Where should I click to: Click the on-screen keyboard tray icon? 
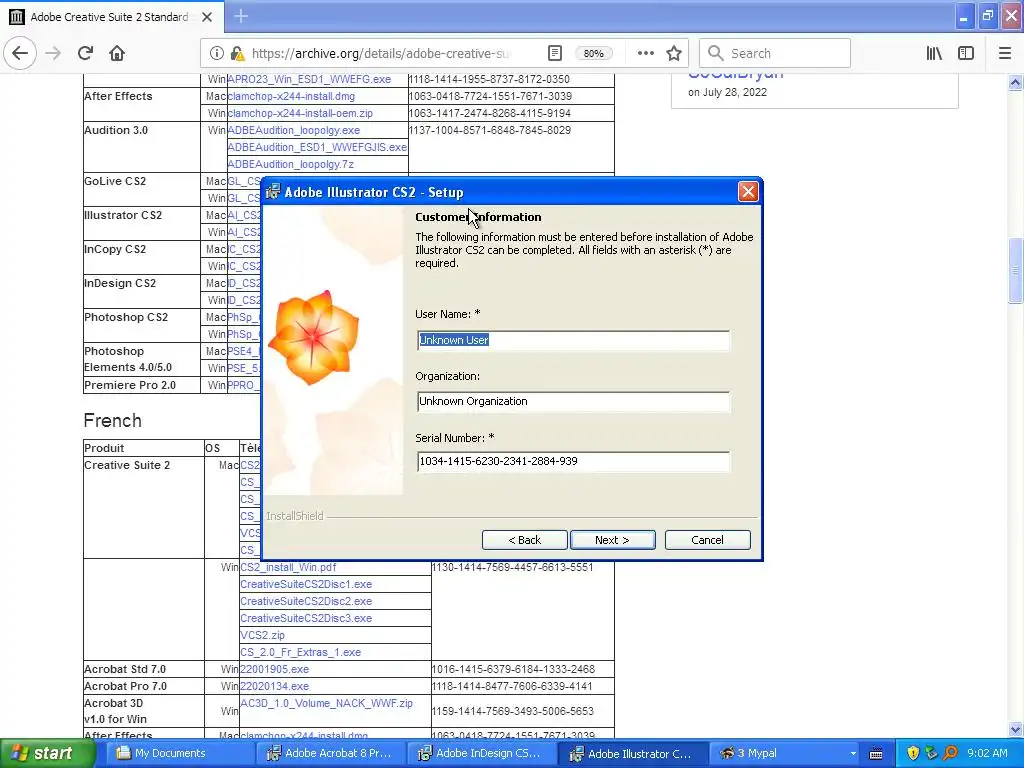(x=876, y=754)
